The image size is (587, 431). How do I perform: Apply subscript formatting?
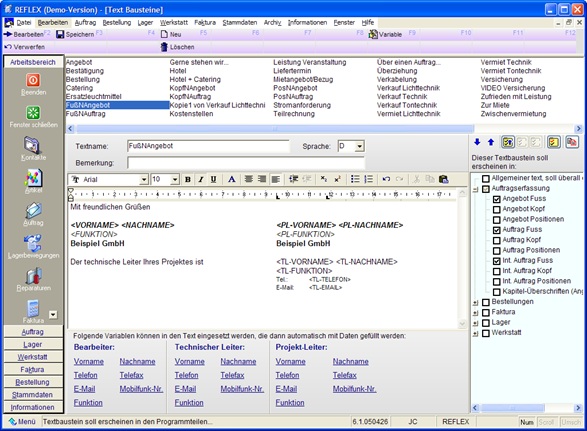pos(324,179)
